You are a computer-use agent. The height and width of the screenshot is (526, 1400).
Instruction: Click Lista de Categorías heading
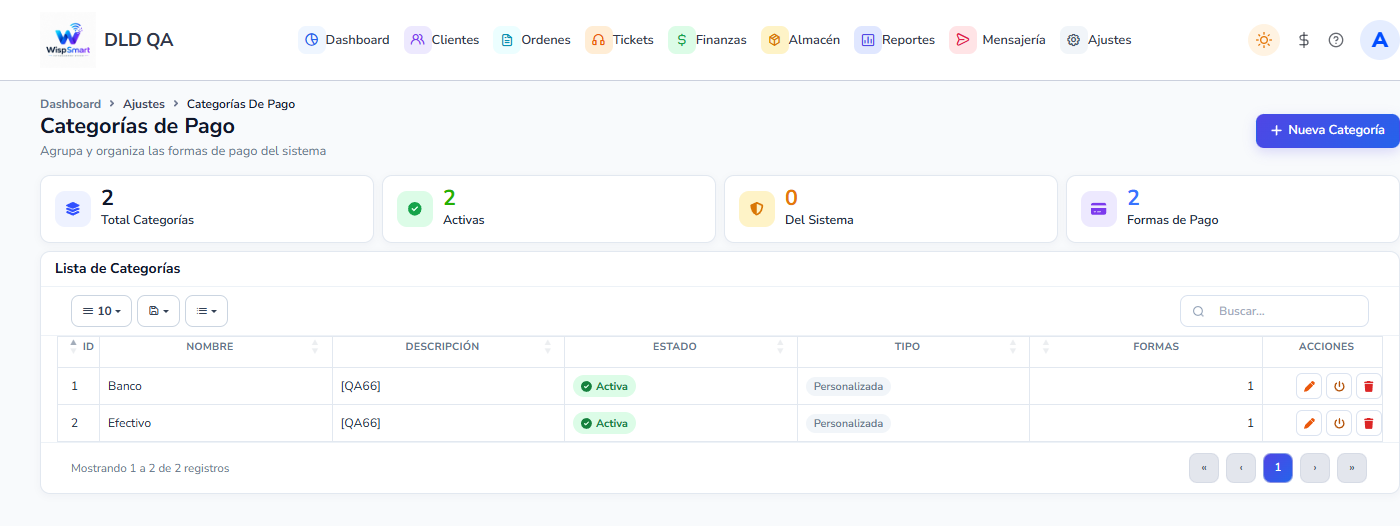[x=117, y=269]
